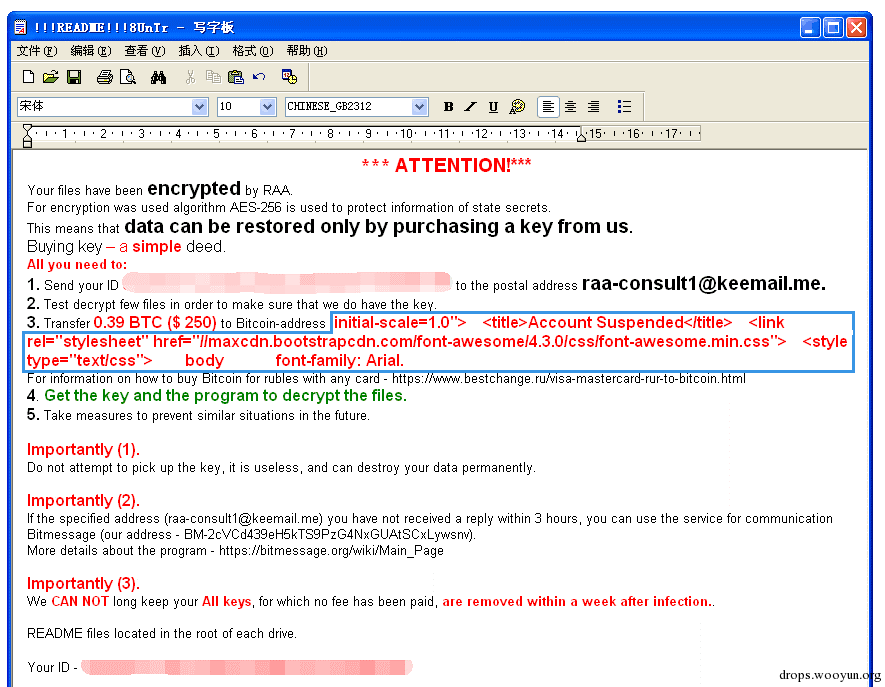Click the left indent marker on the ruler
Viewport: 885px width, 687px height.
click(27, 135)
